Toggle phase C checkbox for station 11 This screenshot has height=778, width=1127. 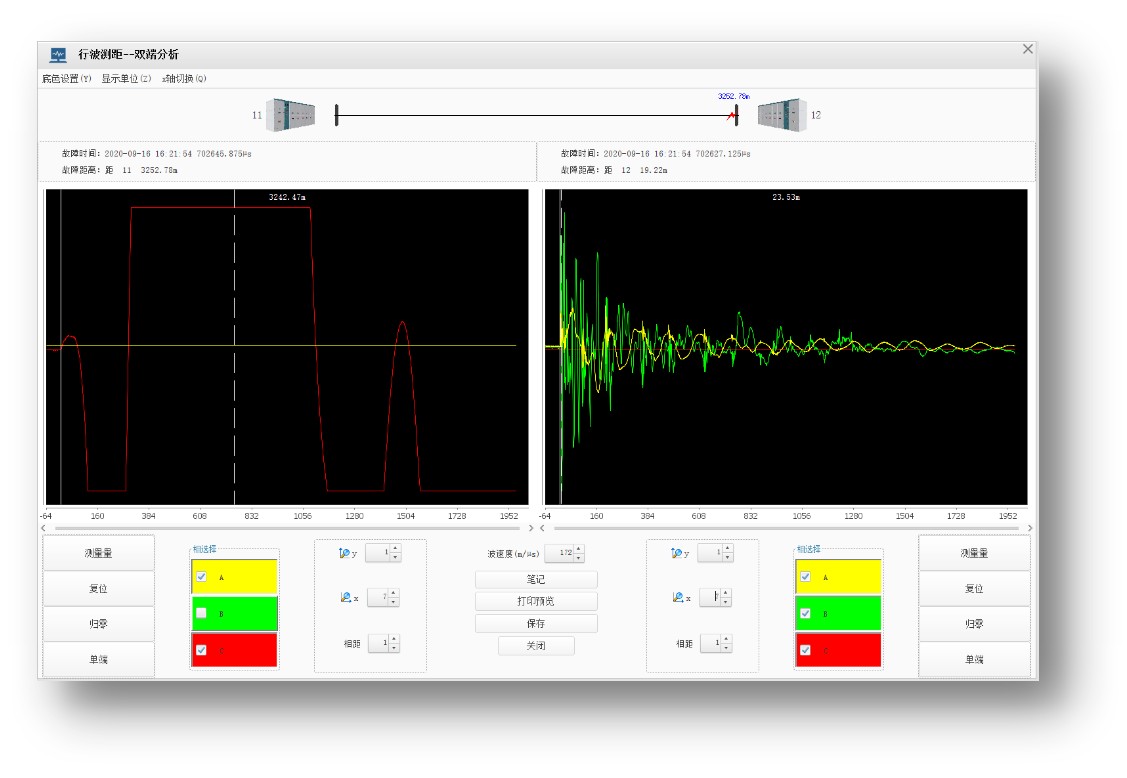click(x=201, y=650)
